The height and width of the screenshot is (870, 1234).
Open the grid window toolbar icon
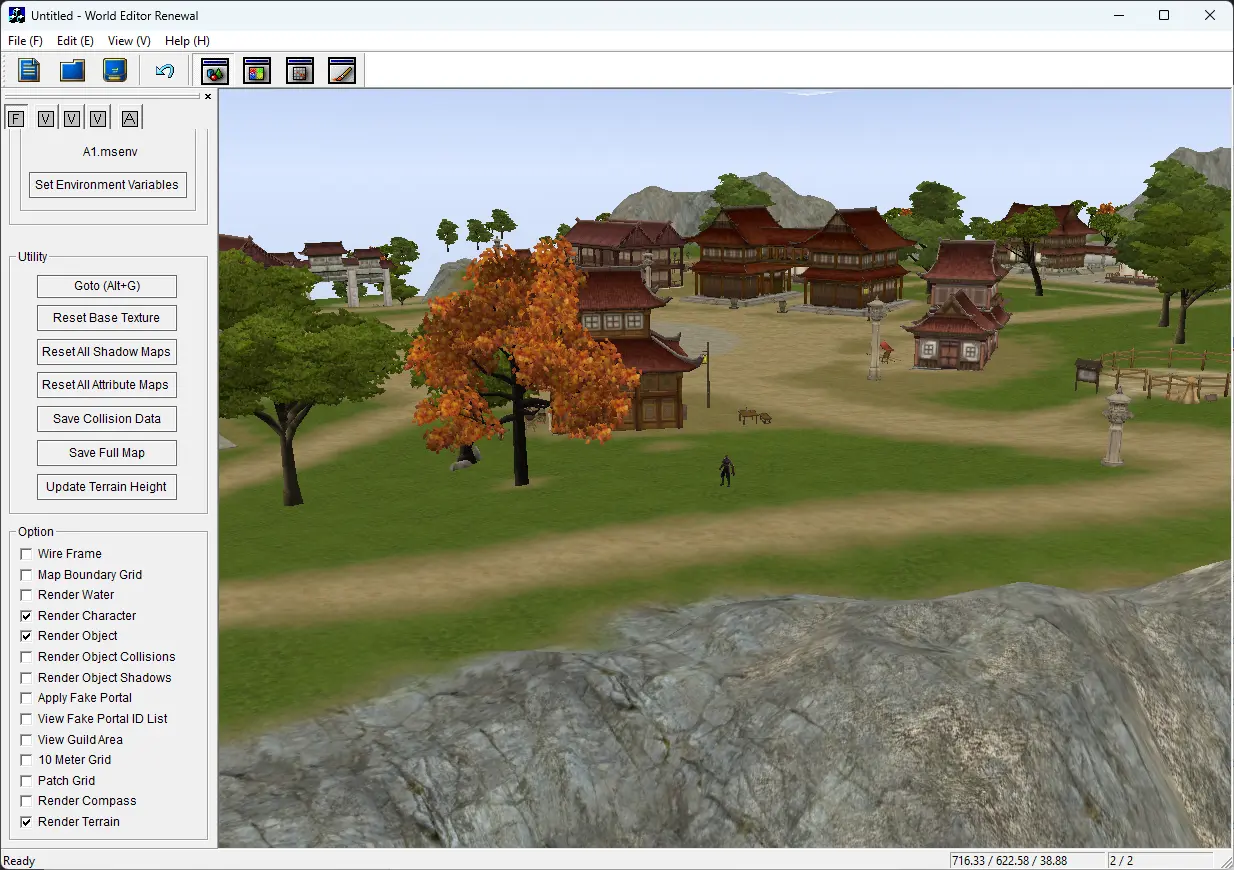point(300,70)
